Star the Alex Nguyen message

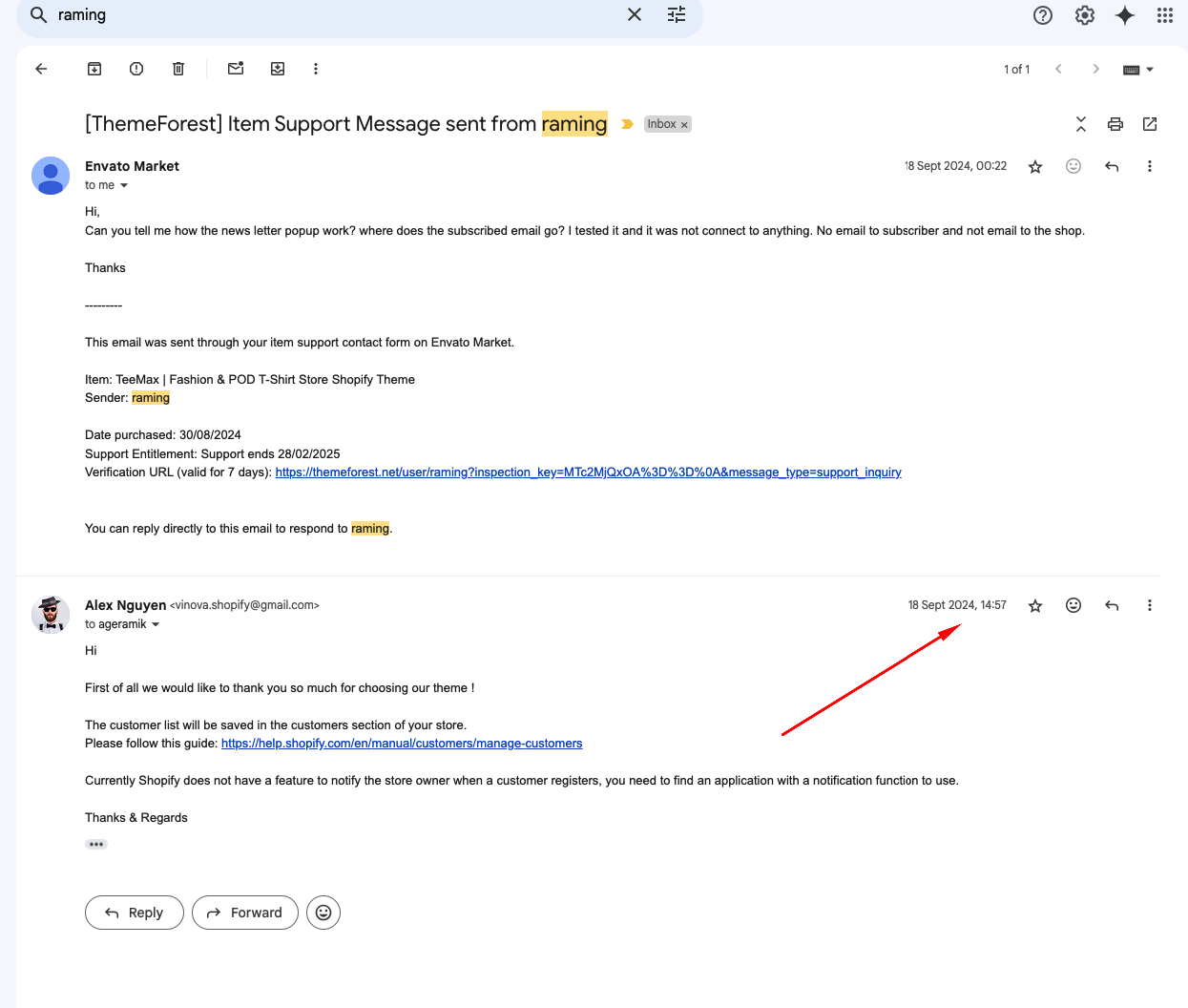coord(1035,605)
